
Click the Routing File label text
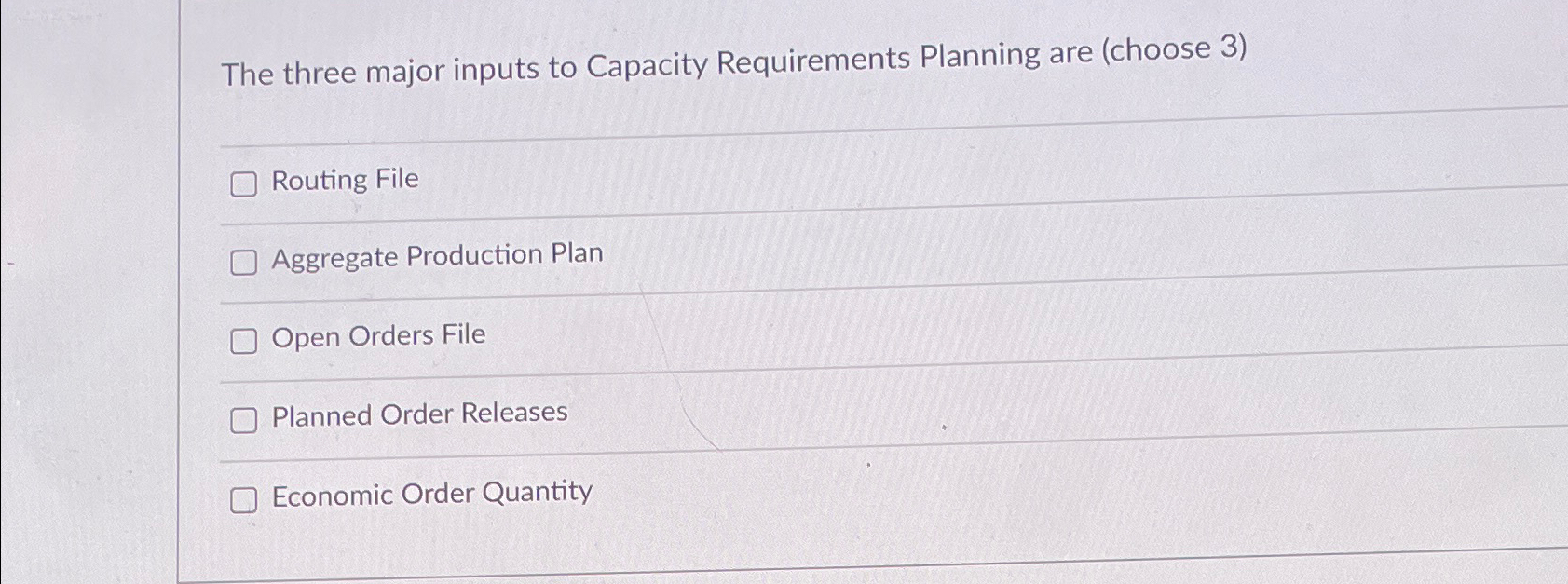coord(345,179)
